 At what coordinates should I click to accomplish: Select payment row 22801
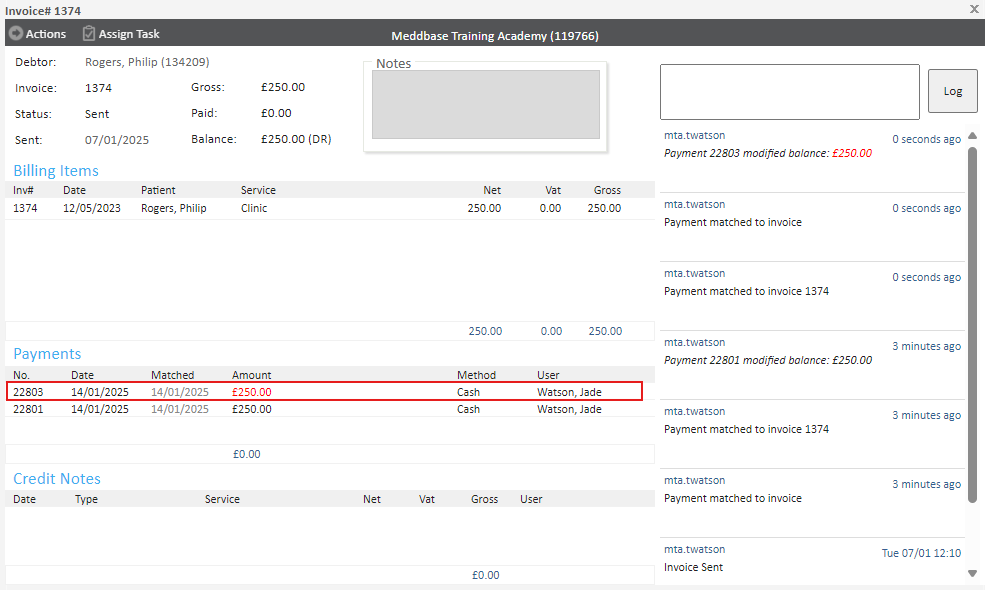coord(323,409)
